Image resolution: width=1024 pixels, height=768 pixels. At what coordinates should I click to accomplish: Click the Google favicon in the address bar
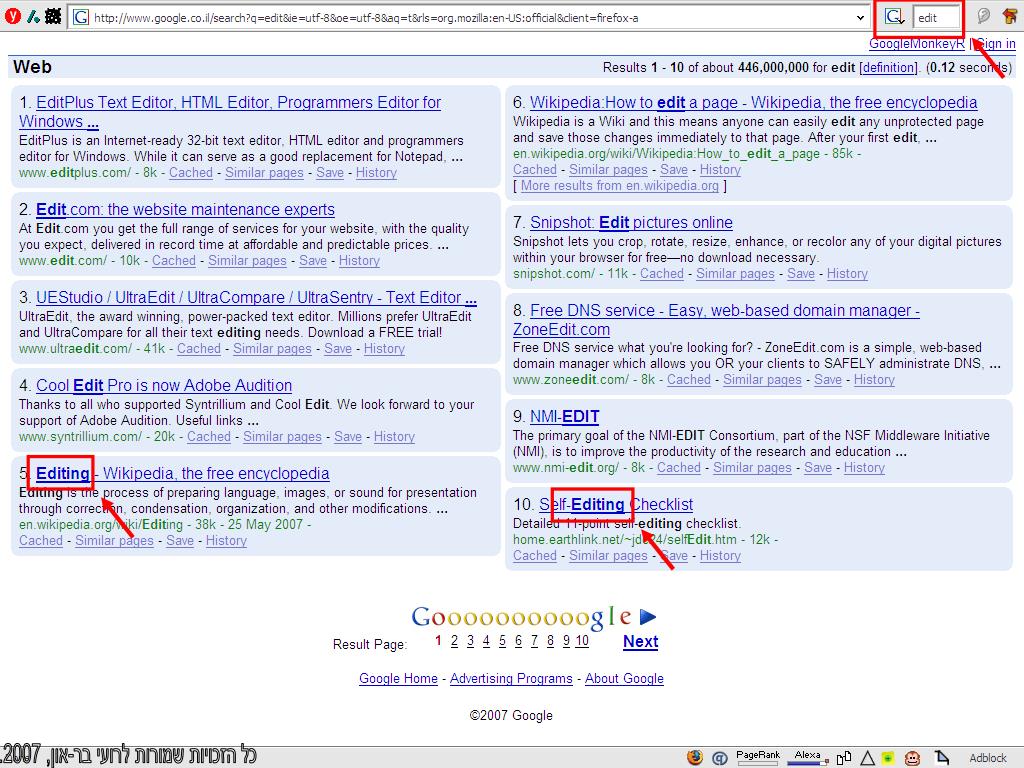click(x=80, y=17)
